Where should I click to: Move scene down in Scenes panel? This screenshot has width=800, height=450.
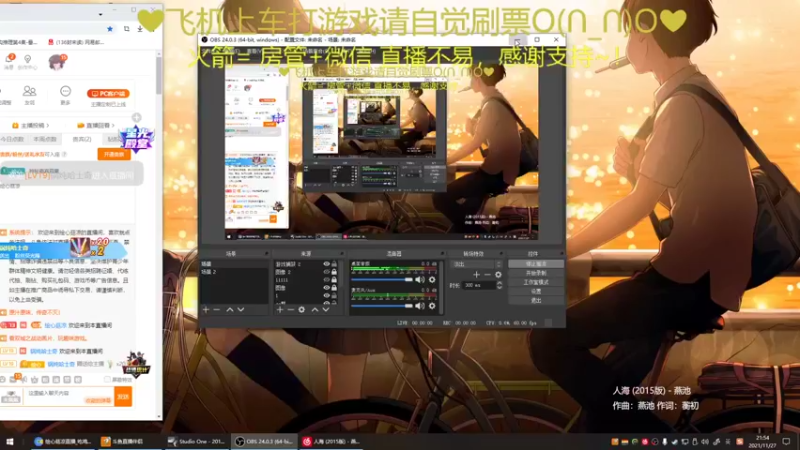click(241, 310)
